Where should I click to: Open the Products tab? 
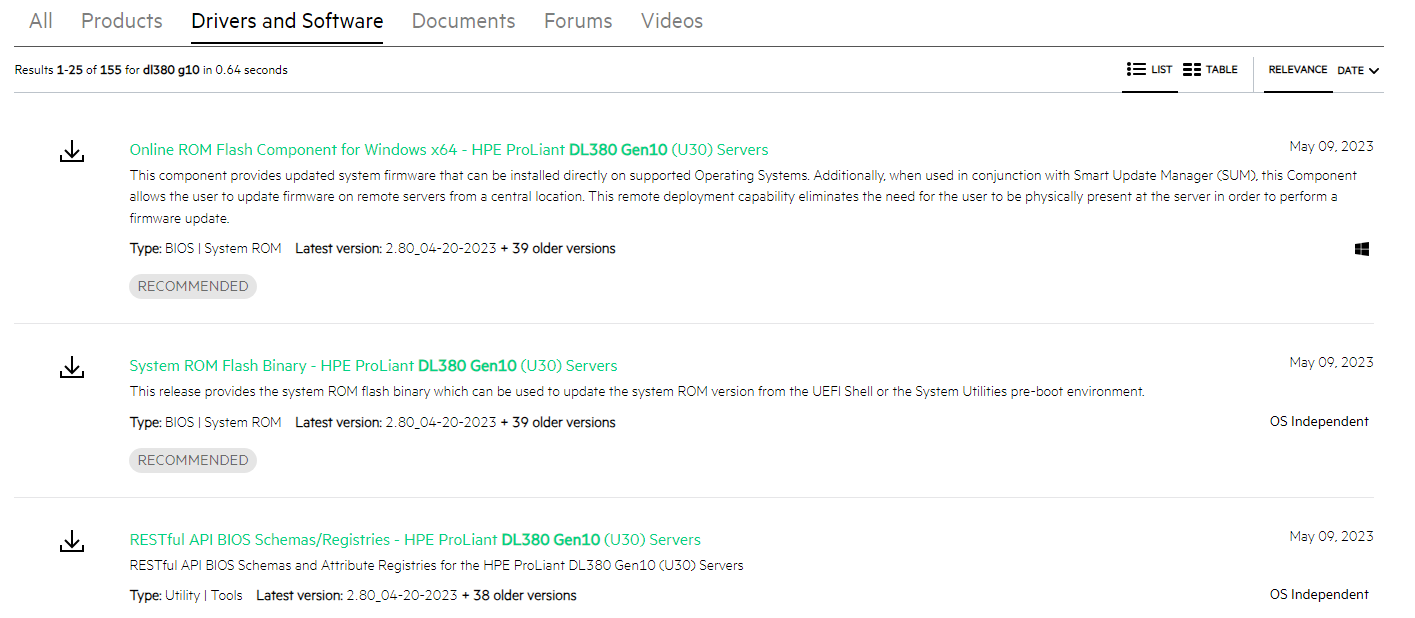tap(122, 21)
